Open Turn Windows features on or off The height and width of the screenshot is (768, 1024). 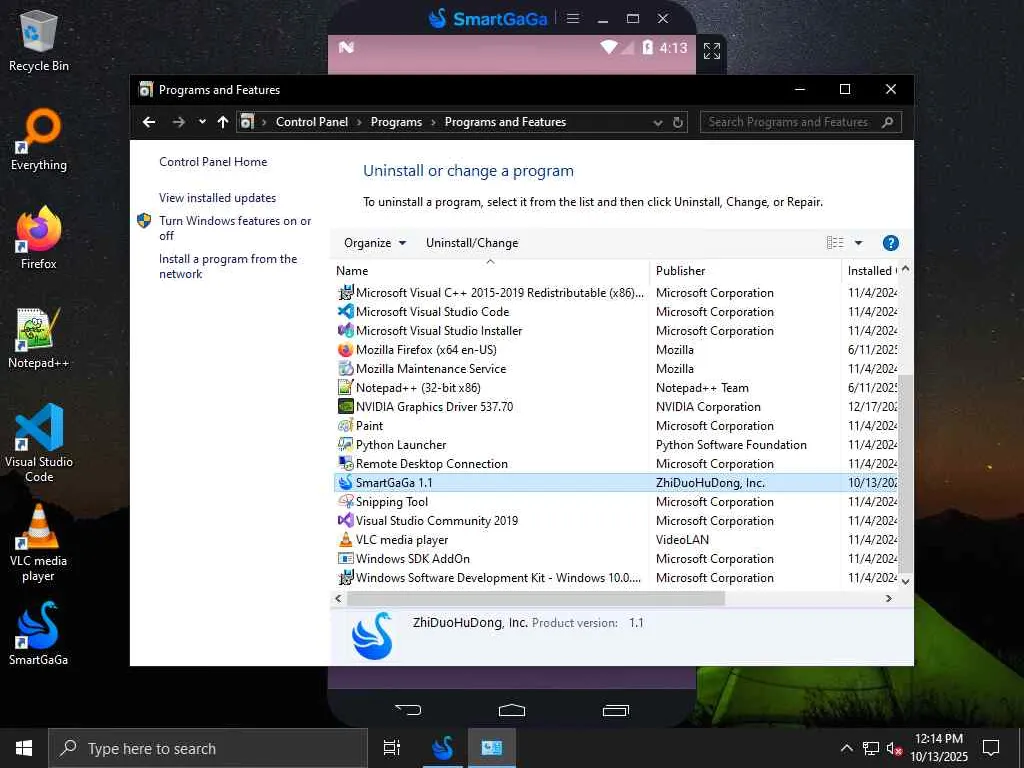(234, 228)
